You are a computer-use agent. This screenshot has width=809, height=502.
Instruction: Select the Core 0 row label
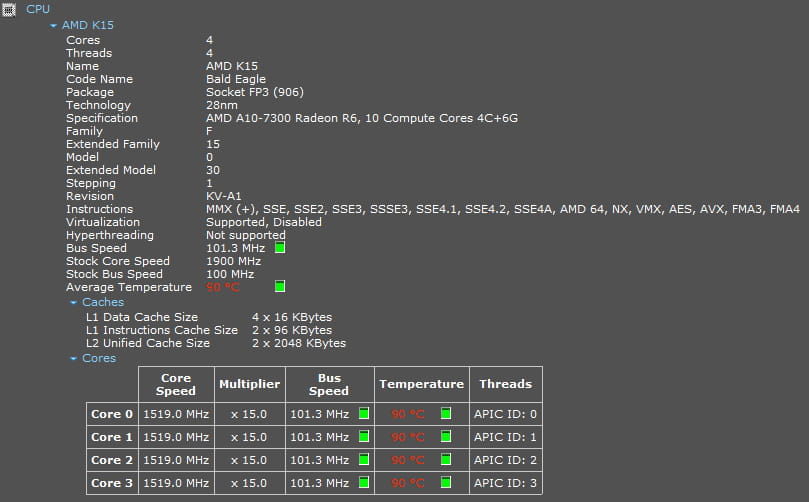pyautogui.click(x=112, y=414)
